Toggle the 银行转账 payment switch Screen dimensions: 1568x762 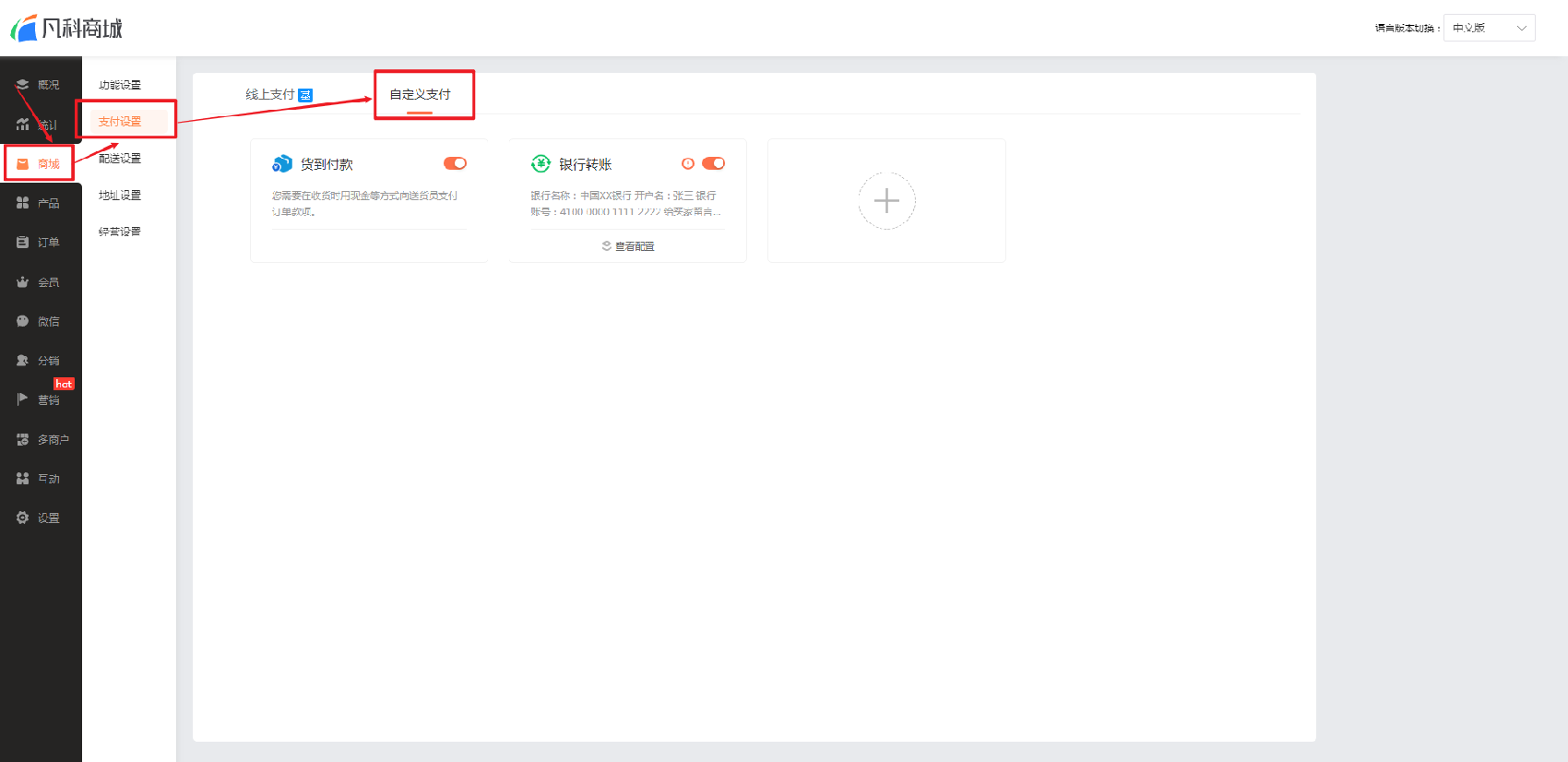pyautogui.click(x=714, y=163)
